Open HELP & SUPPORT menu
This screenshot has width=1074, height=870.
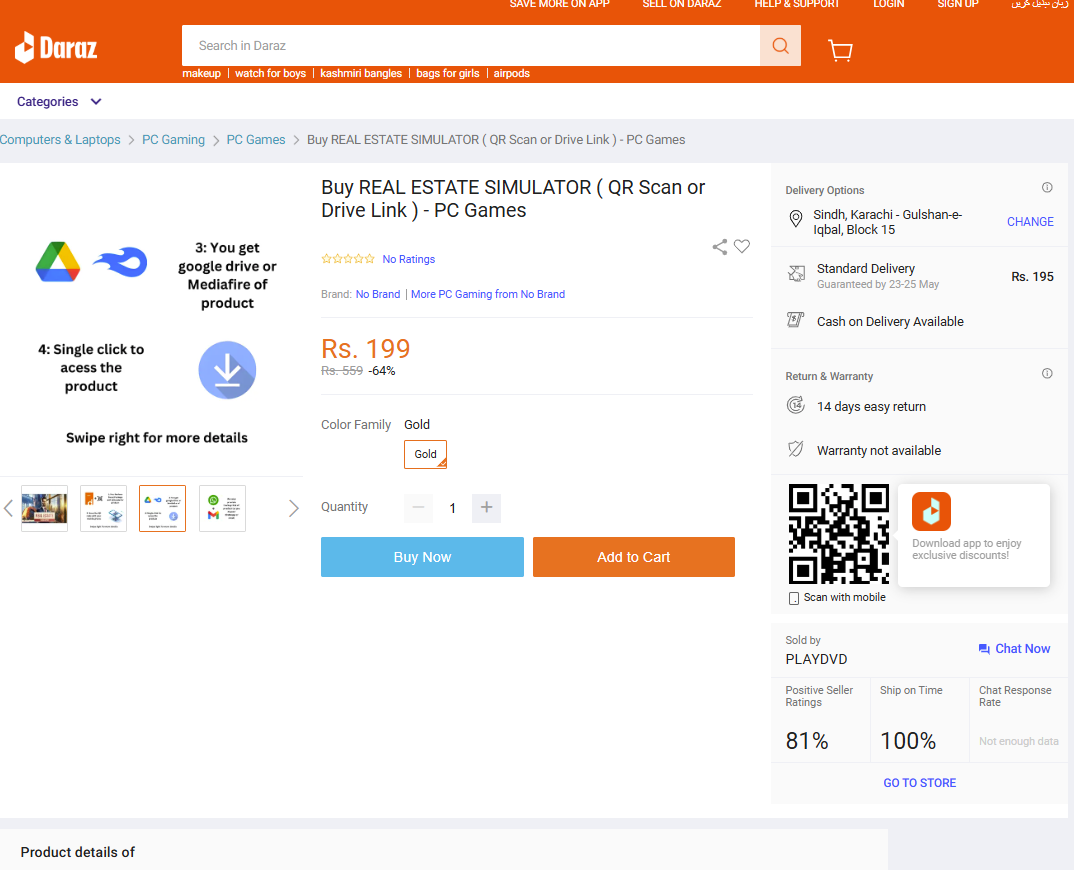[797, 4]
